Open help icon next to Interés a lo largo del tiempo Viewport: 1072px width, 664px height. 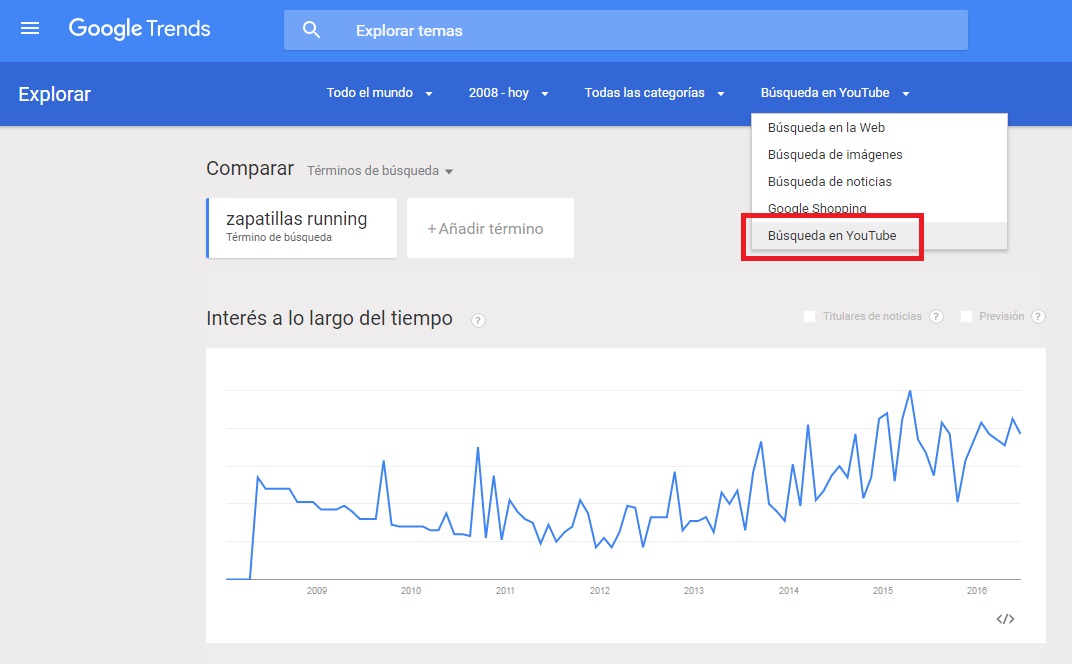479,320
